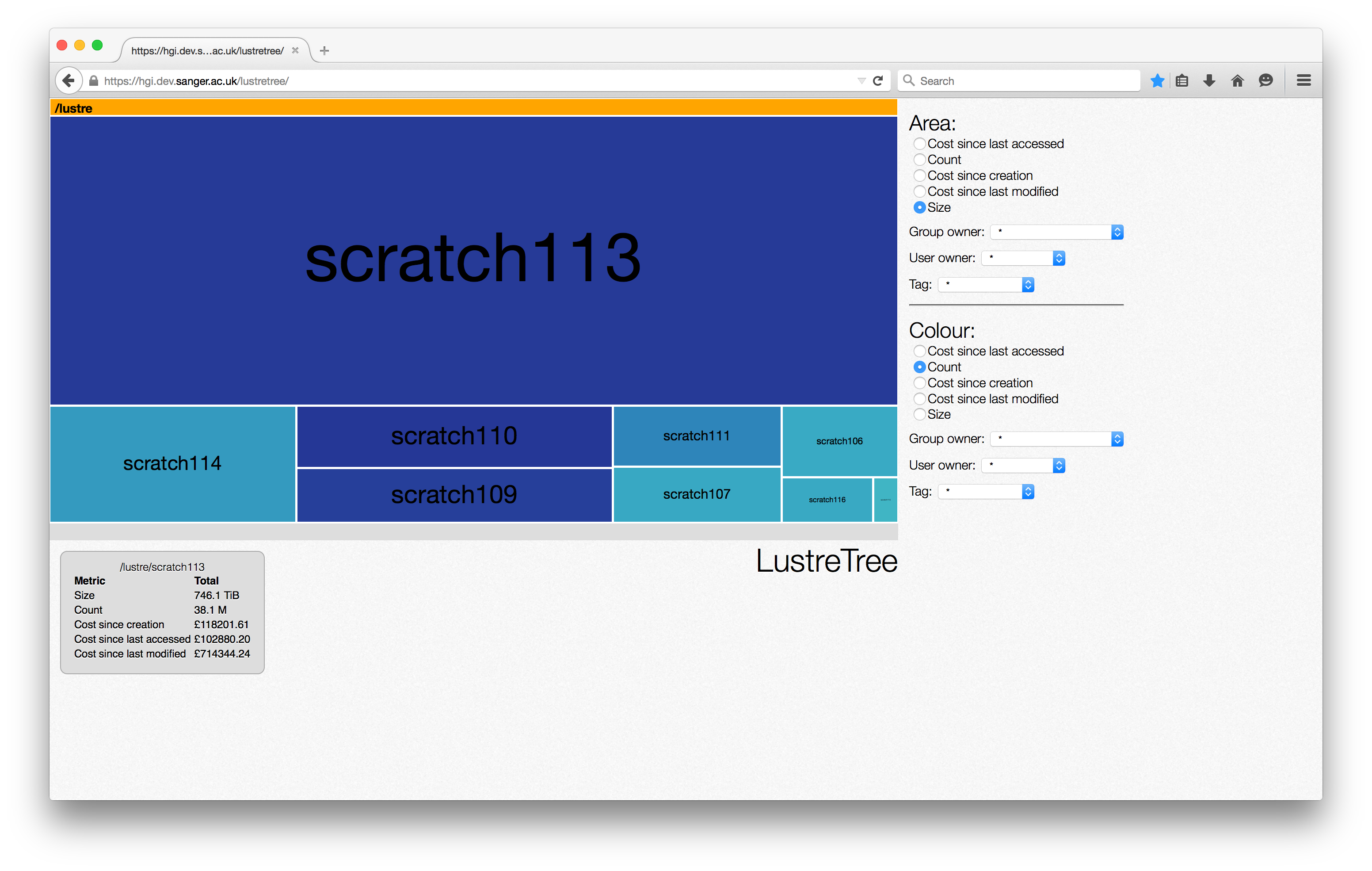The image size is (1372, 871).
Task: Select Cost since creation under Area
Action: [918, 175]
